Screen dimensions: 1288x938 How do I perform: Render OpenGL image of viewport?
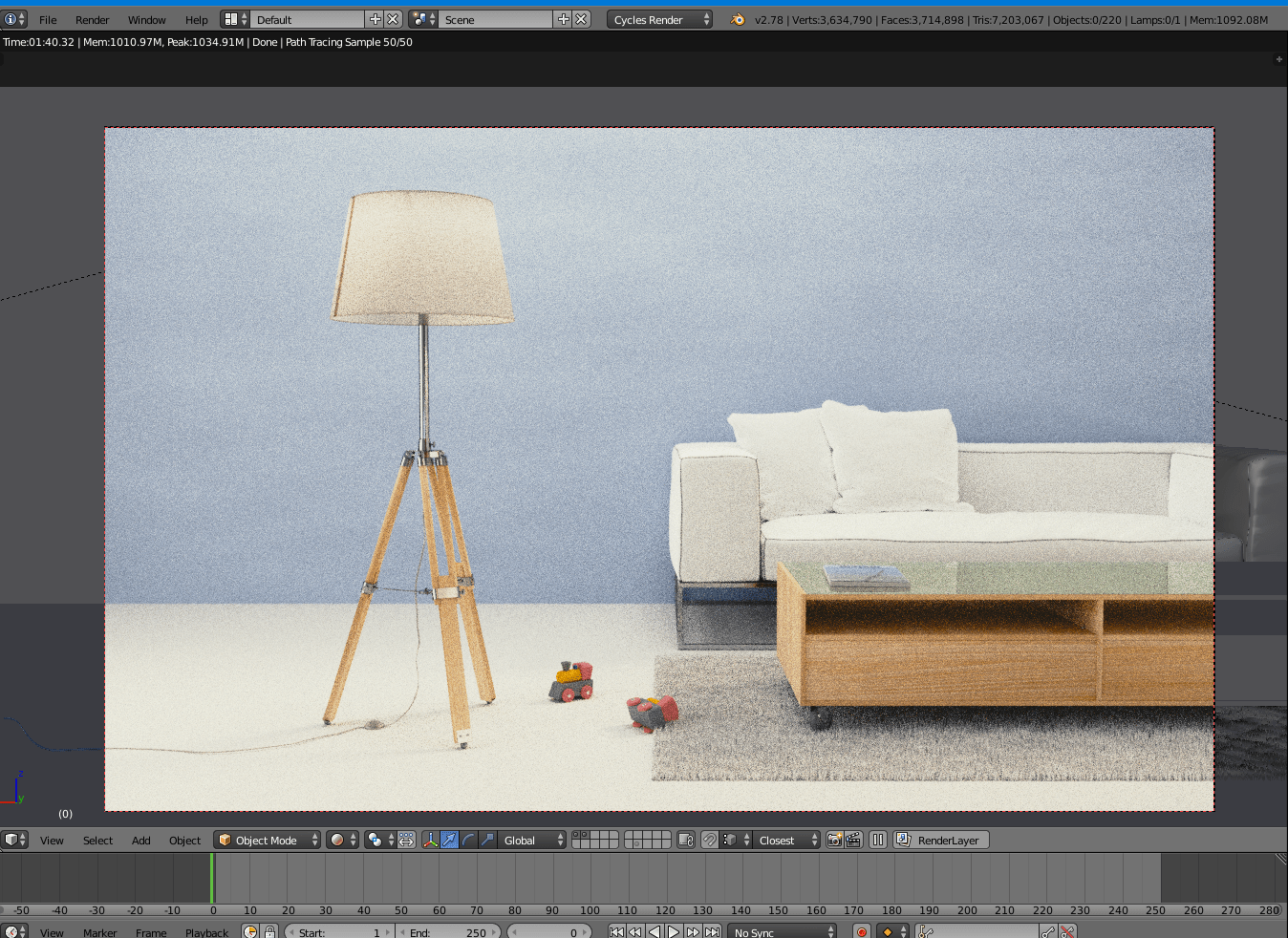tap(834, 840)
